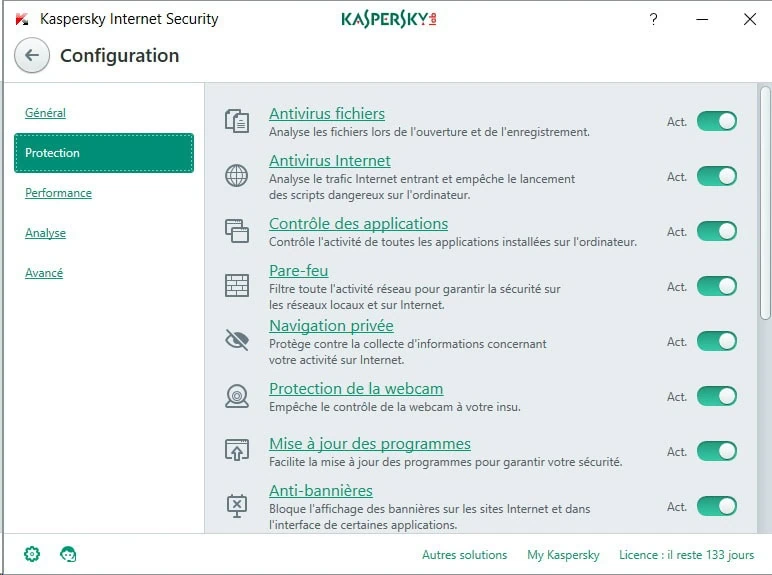Open settings via the bottom-left gear icon

click(x=32, y=554)
